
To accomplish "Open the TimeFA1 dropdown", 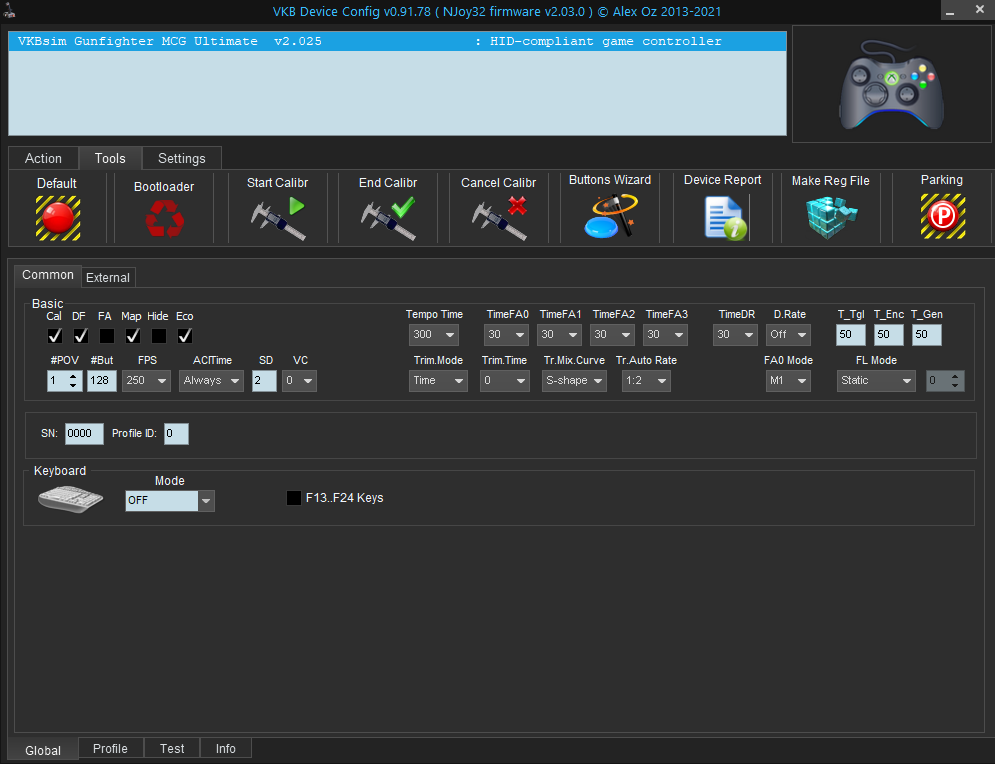I will 560,335.
